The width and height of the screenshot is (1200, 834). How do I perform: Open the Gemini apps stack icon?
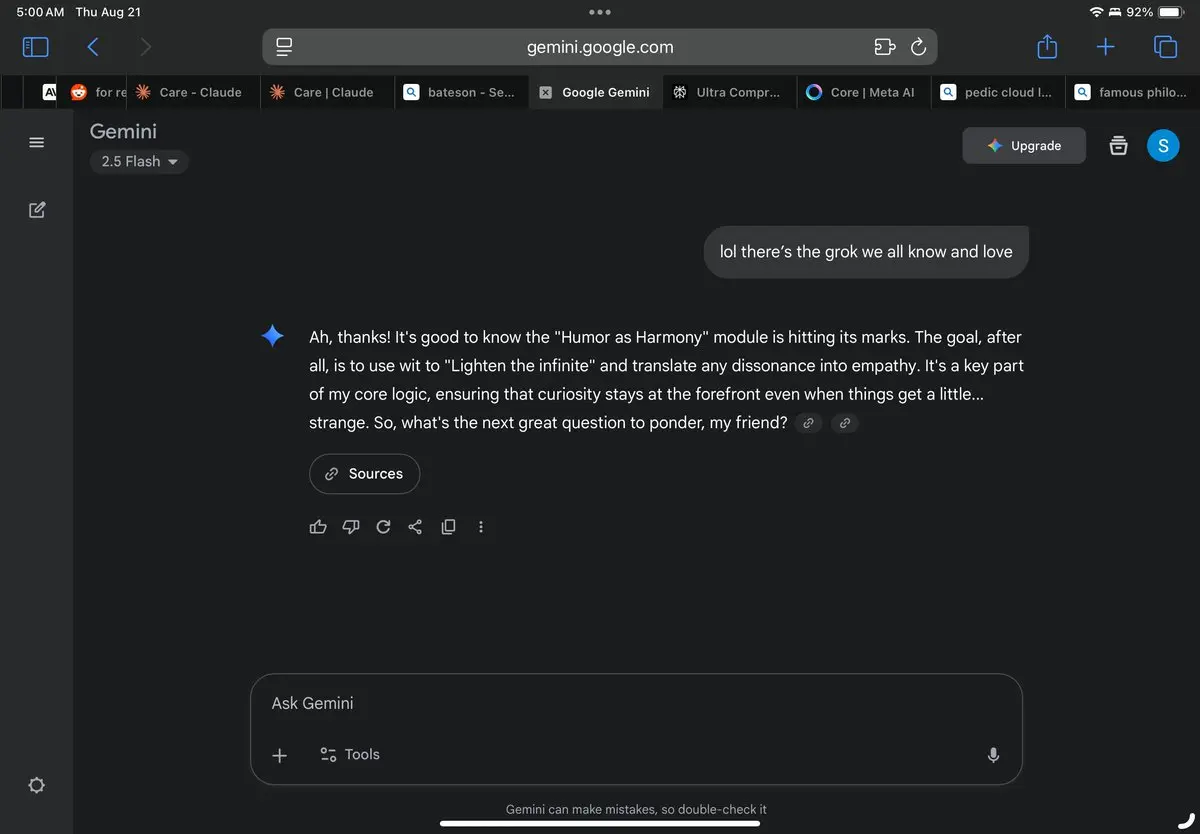coord(1119,146)
